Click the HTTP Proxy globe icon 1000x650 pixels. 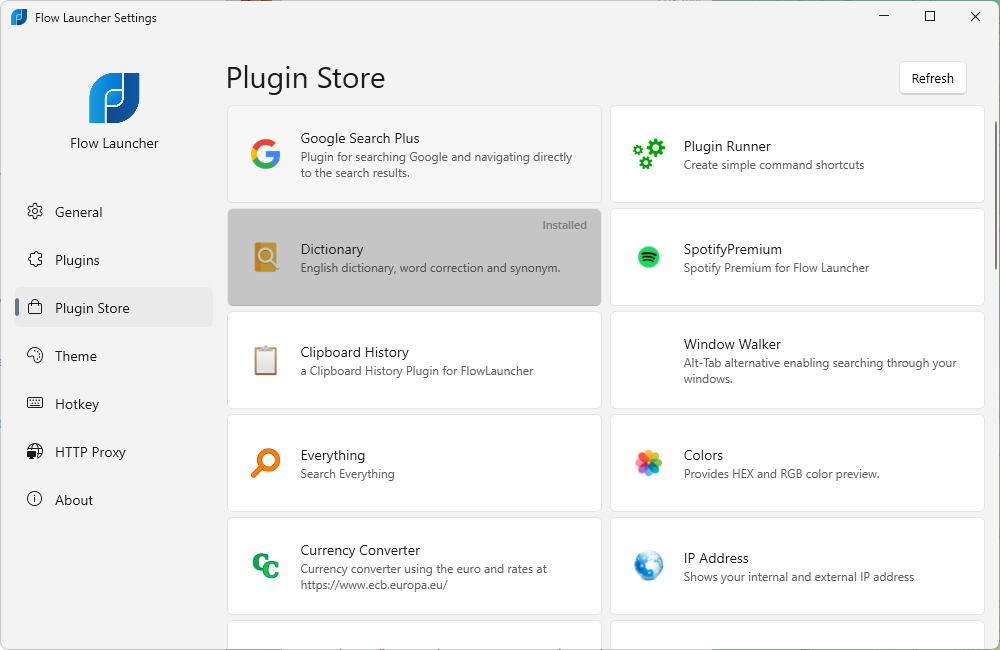click(35, 451)
